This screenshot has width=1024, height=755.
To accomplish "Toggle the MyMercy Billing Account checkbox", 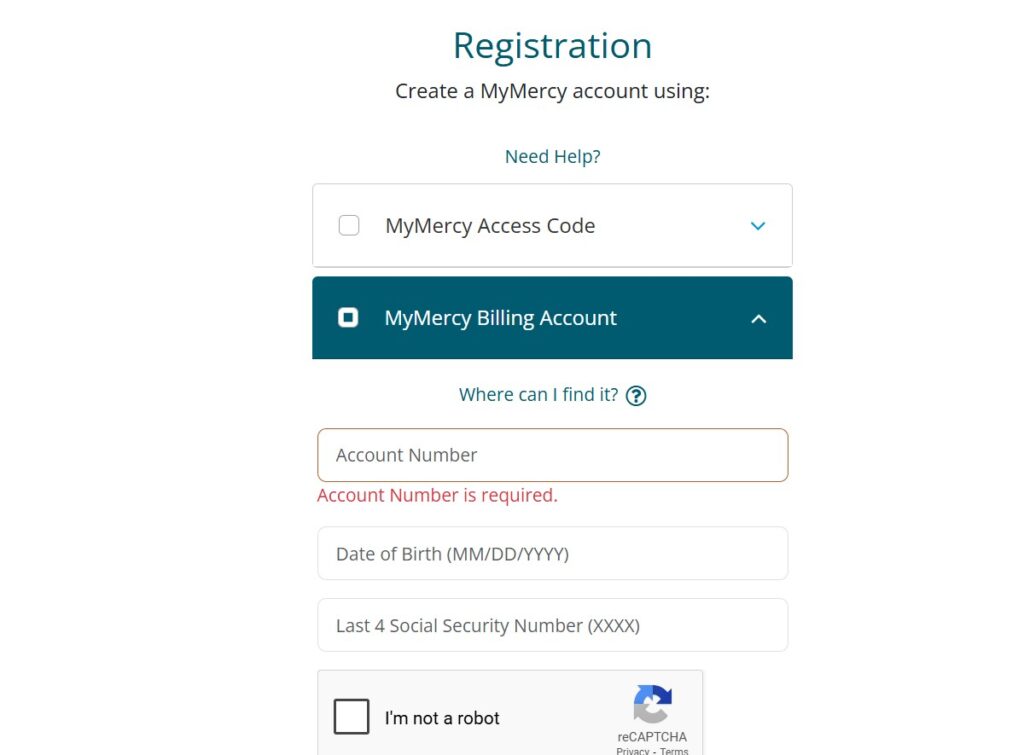I will tap(348, 318).
